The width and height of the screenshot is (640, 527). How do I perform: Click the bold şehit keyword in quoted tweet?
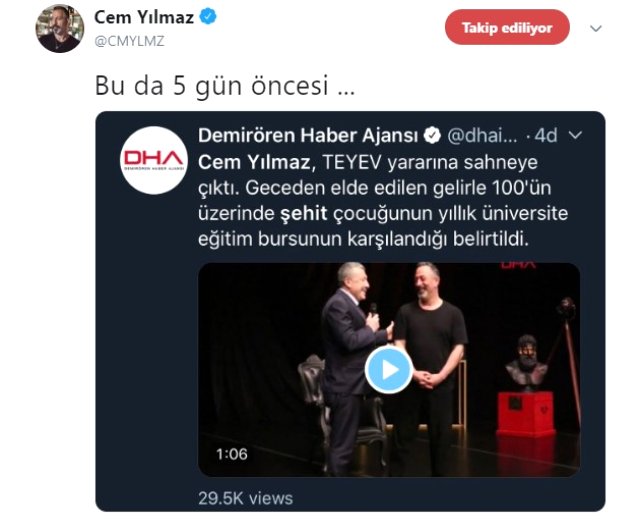[304, 213]
